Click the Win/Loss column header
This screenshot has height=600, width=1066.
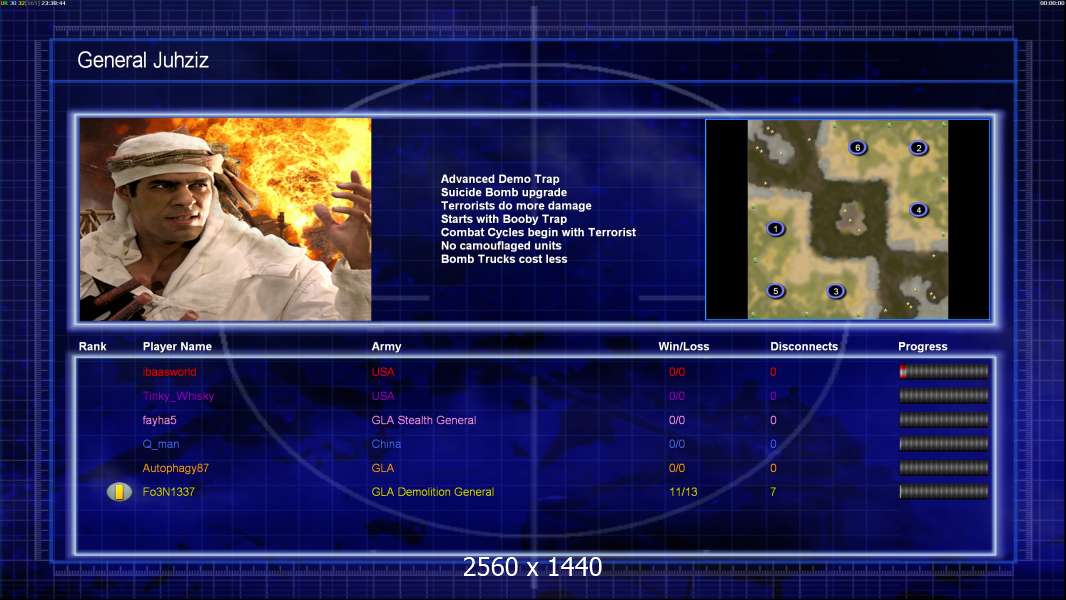[683, 347]
